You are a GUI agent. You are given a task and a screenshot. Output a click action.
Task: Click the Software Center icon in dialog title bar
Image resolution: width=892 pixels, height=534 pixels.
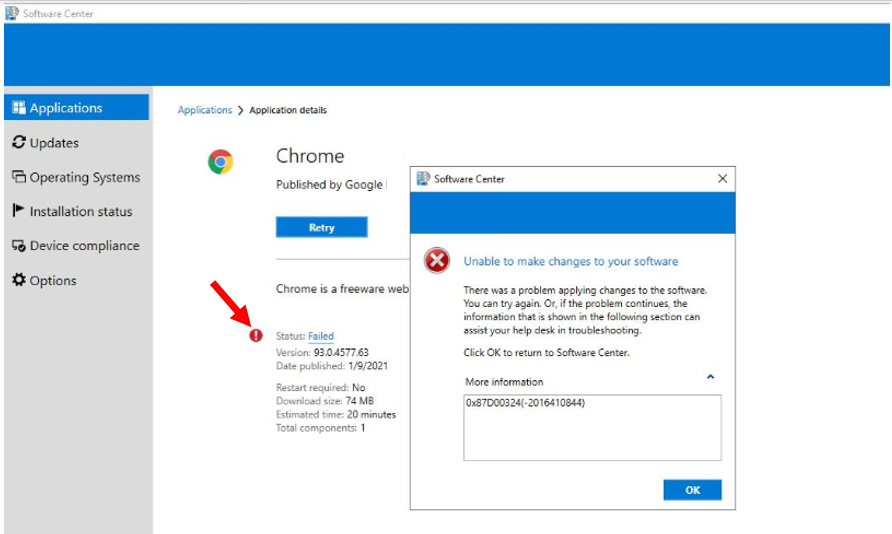(423, 179)
